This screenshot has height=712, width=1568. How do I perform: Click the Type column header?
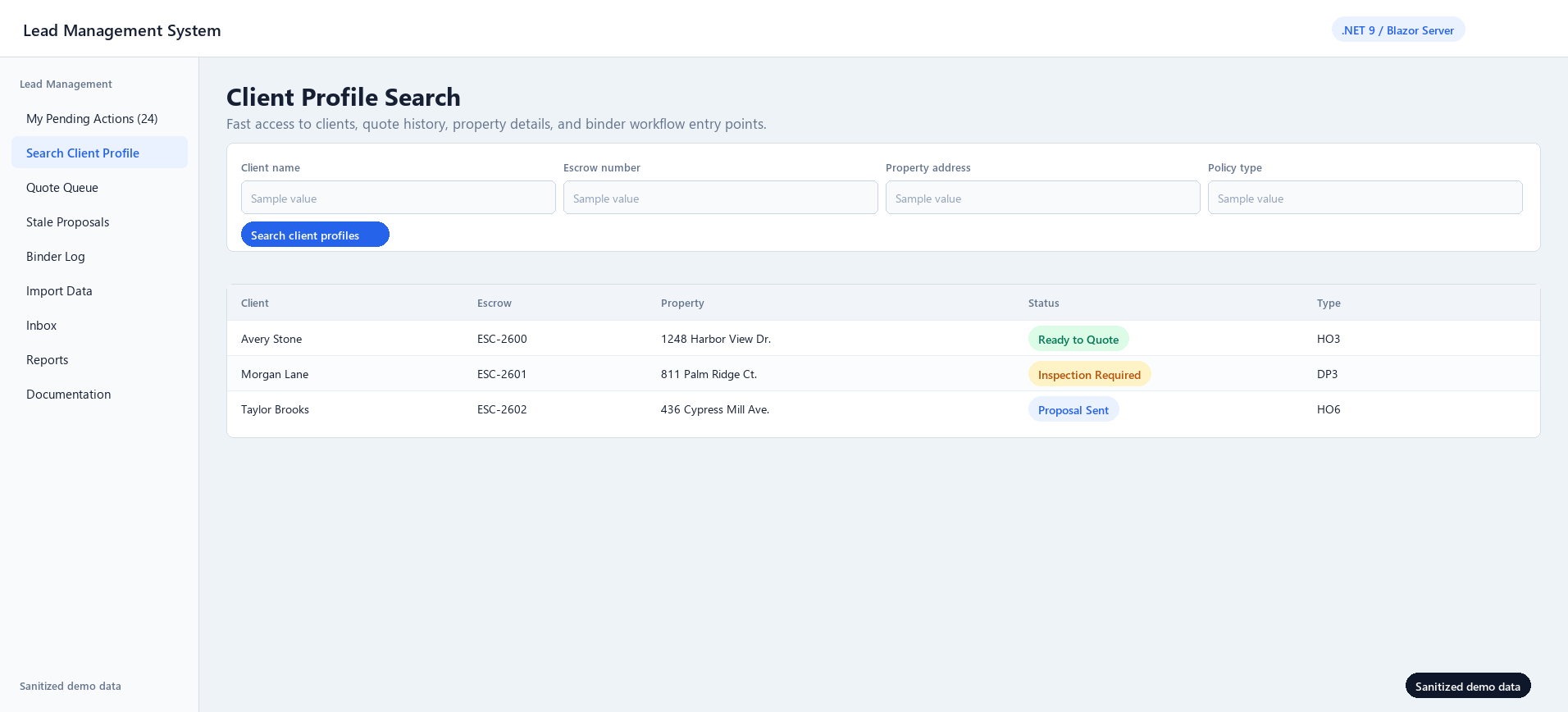(1329, 303)
